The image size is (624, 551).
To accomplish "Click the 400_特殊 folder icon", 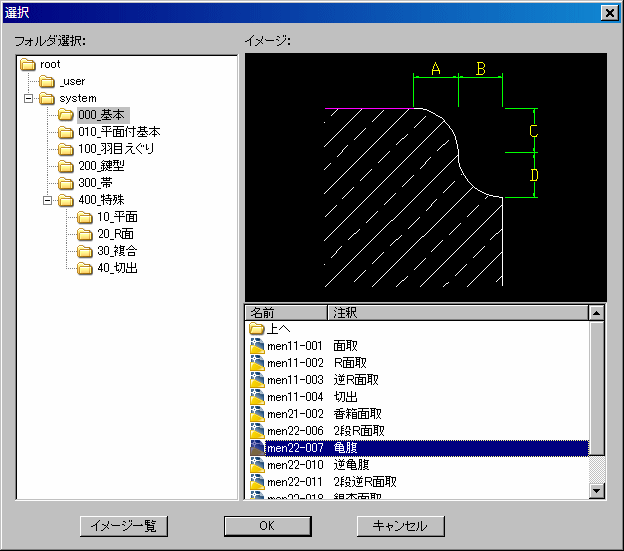I will (66, 200).
